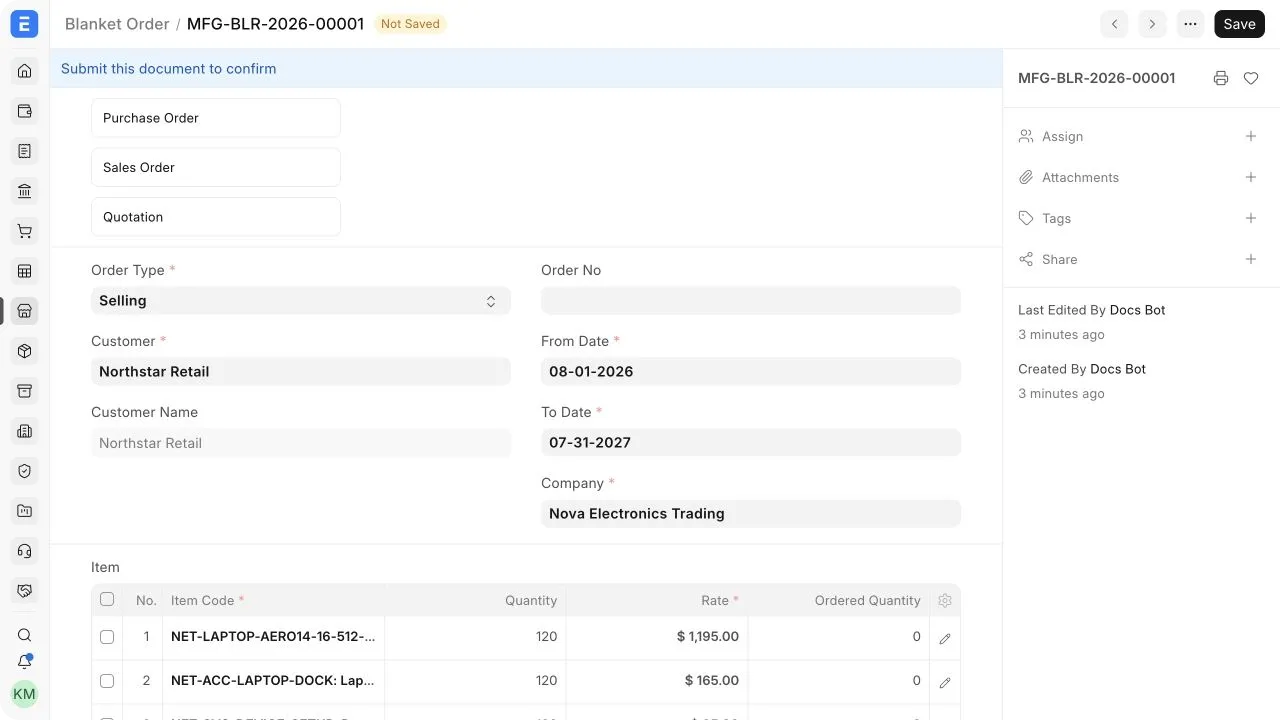Open Customer field Northstar Retail
1280x720 pixels.
301,372
